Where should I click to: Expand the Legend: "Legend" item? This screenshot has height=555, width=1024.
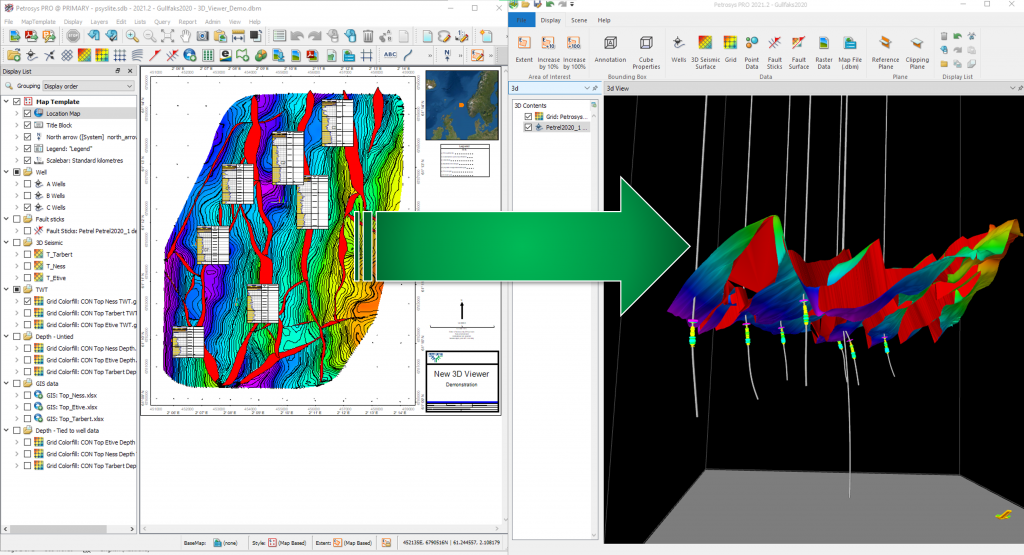(x=17, y=148)
